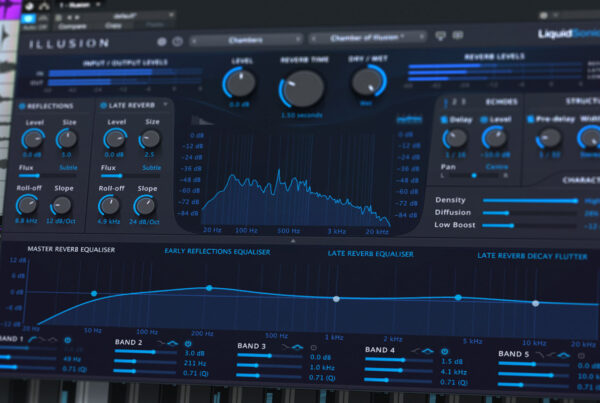Switch to Early Reflections Equaliser tab

click(217, 251)
